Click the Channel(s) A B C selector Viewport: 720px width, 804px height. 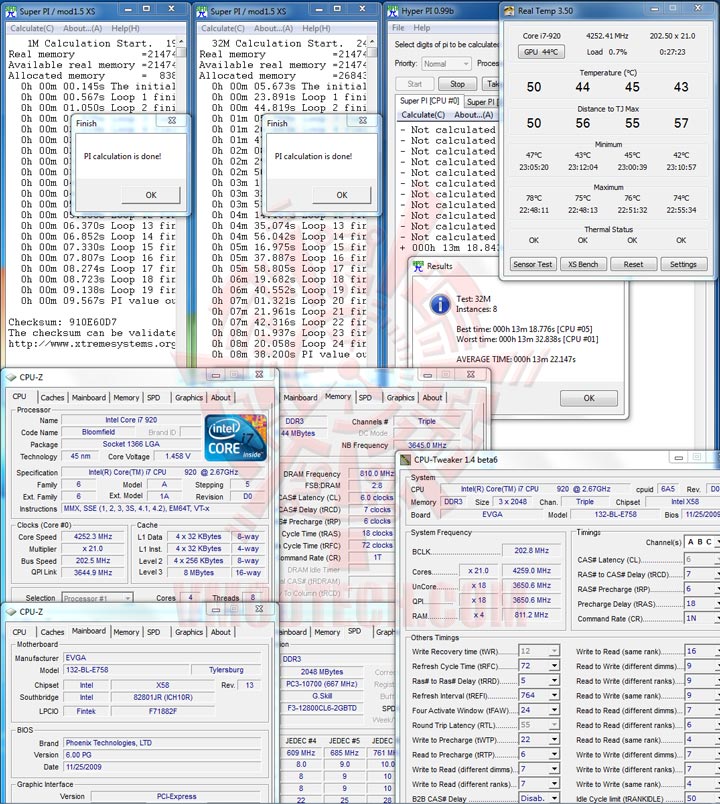tap(702, 542)
